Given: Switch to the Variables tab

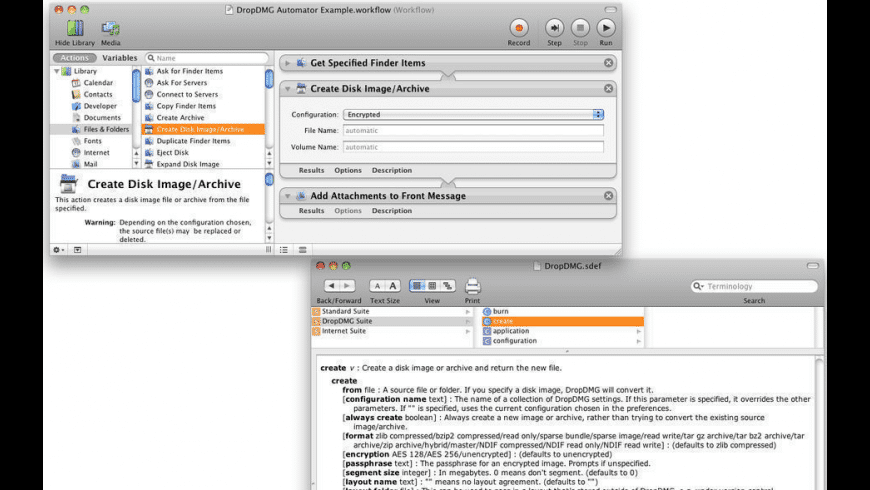Looking at the screenshot, I should [119, 58].
